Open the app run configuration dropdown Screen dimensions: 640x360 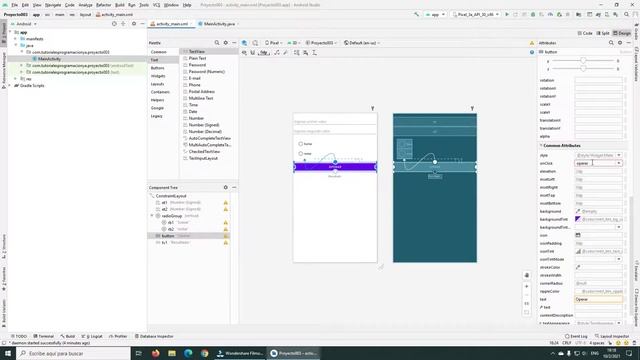(435, 14)
